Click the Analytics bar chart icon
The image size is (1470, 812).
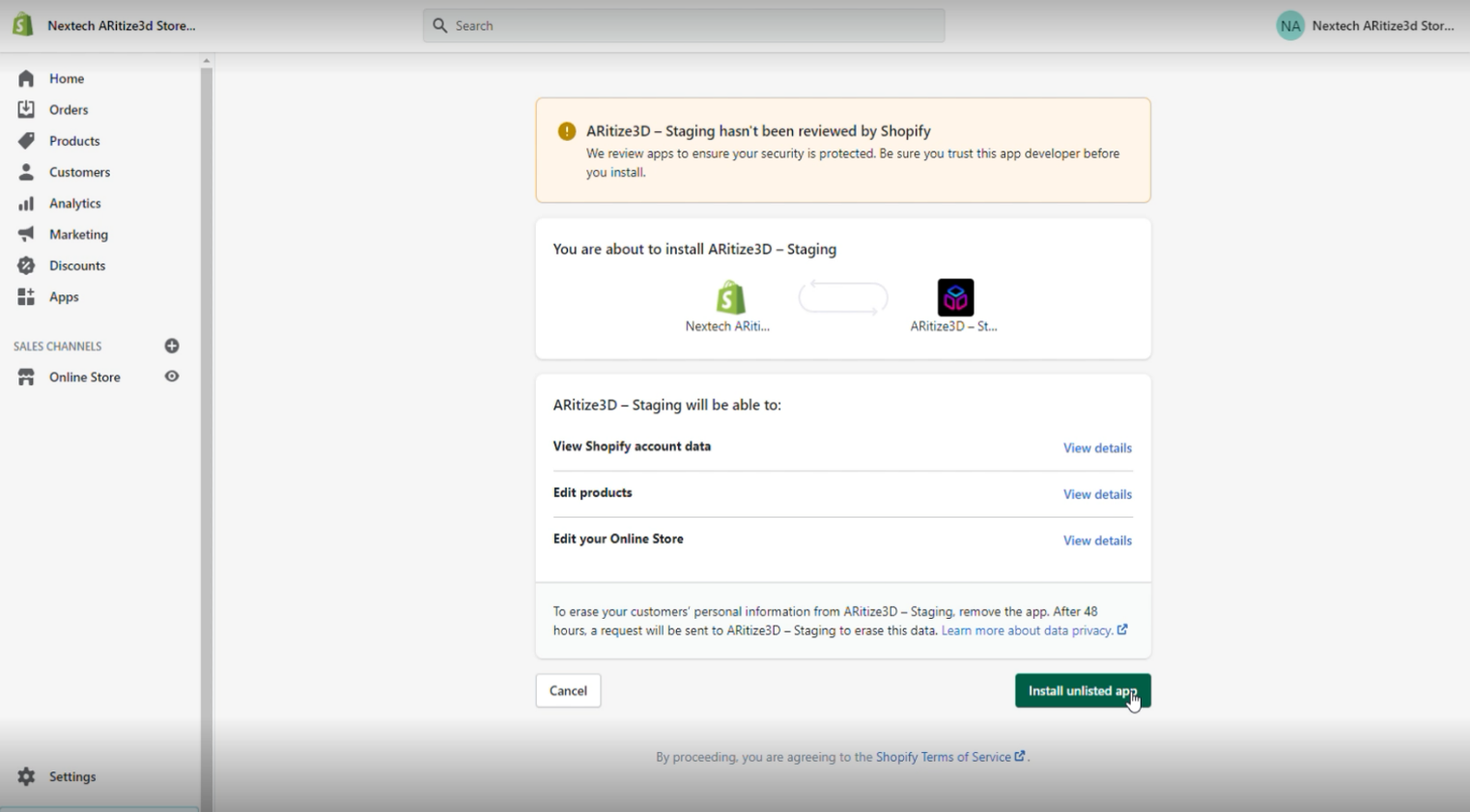pyautogui.click(x=26, y=203)
